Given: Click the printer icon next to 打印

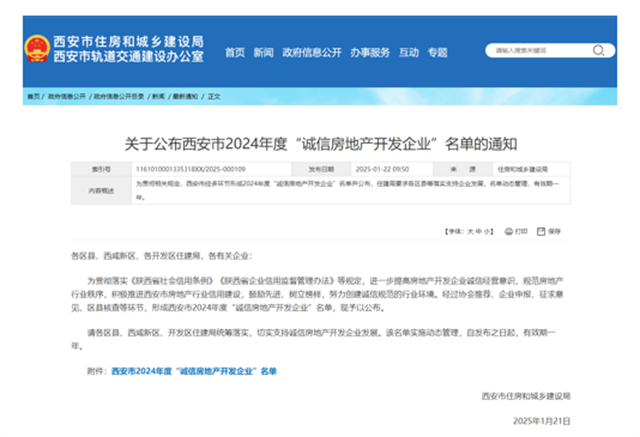Looking at the screenshot, I should (x=509, y=231).
